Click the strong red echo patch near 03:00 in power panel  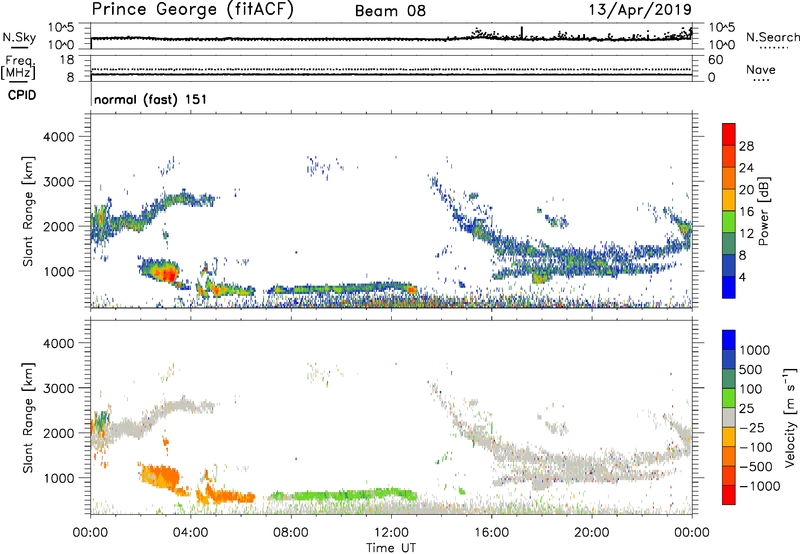coord(167,273)
